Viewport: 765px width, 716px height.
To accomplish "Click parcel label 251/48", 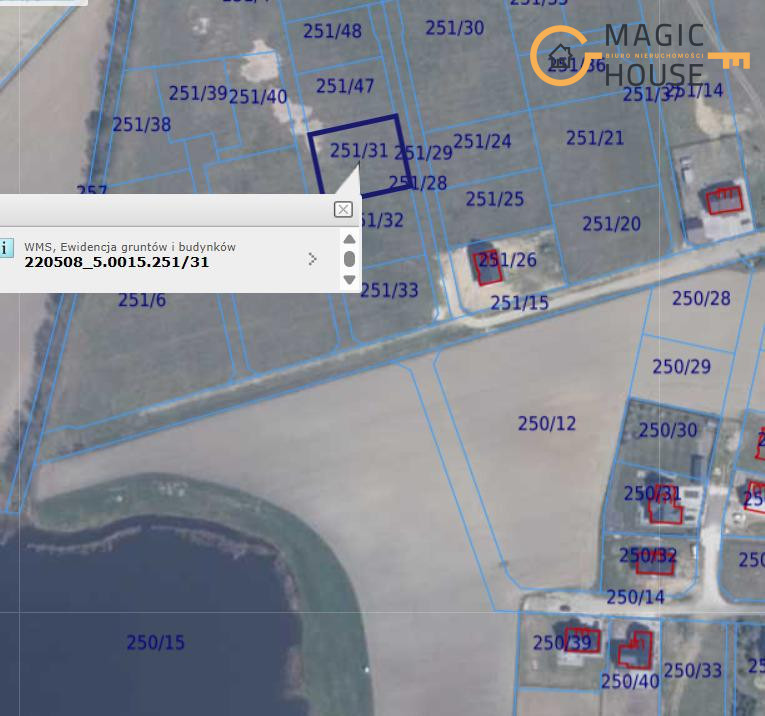I will (x=332, y=32).
